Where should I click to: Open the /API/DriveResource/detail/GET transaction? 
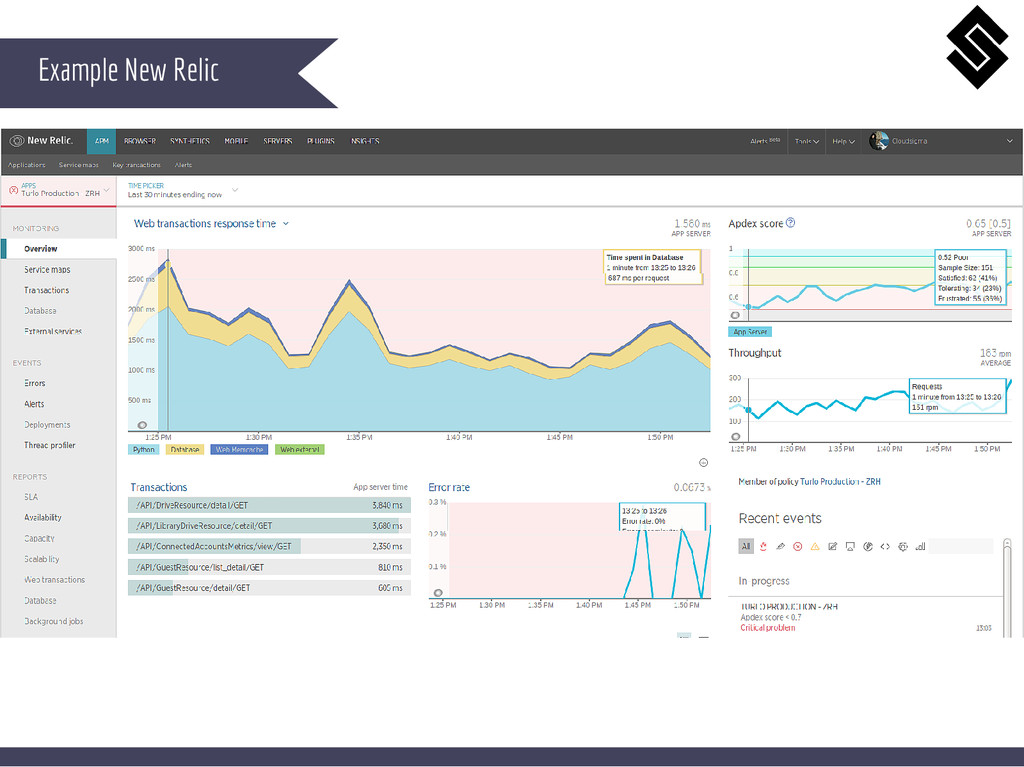269,505
